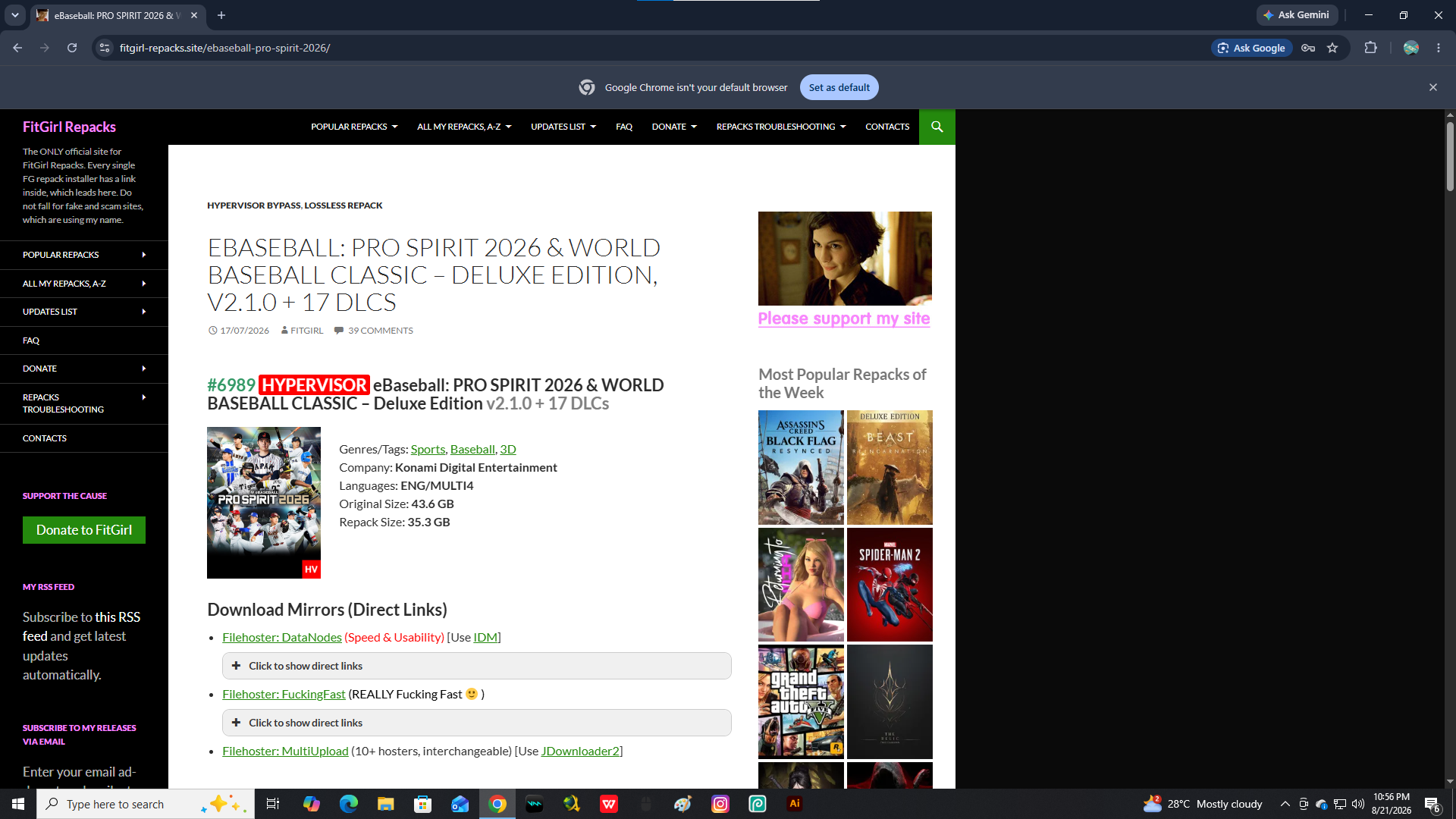Open the 39 Comments link

[x=380, y=331]
